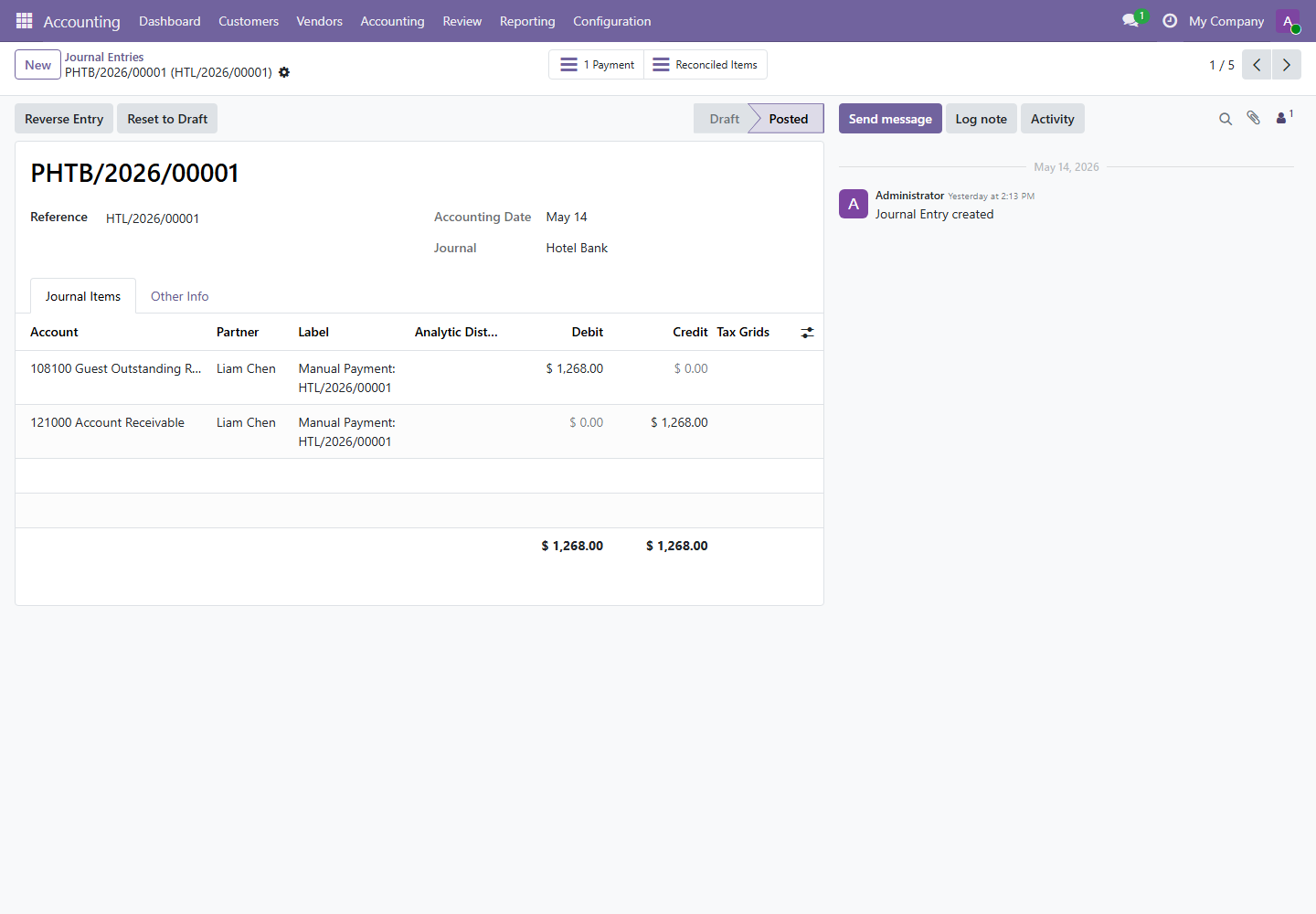This screenshot has height=914, width=1316.
Task: Open the Review menu
Action: 462,21
